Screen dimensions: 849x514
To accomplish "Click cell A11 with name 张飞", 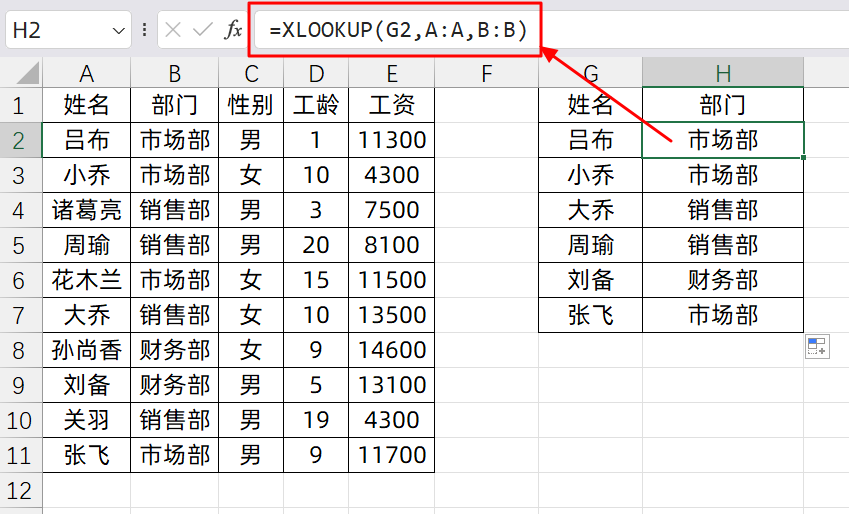I will 87,455.
